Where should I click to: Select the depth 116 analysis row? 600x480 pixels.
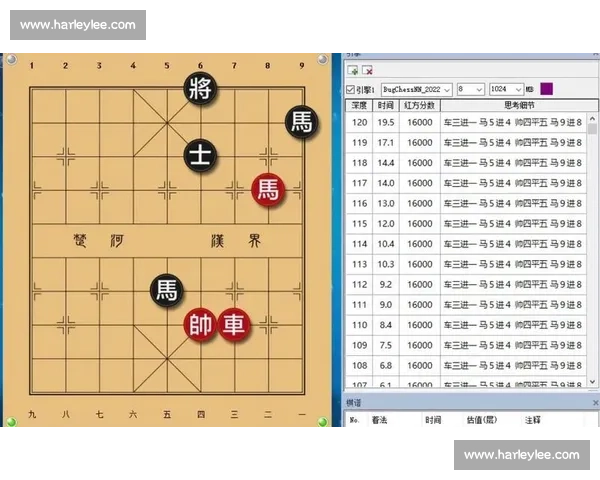[x=466, y=204]
